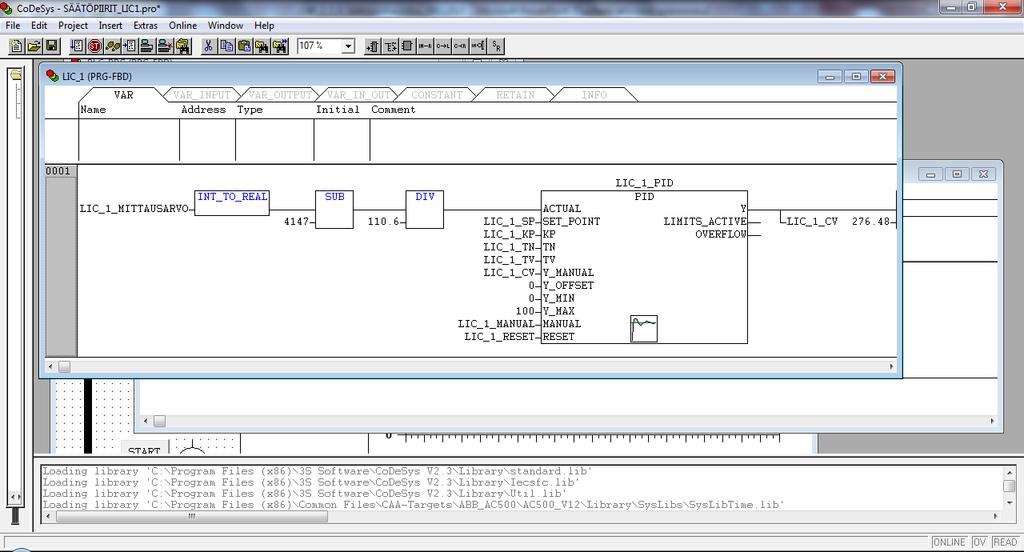1024x552 pixels.
Task: Switch to the RETAIN tab
Action: pyautogui.click(x=515, y=95)
